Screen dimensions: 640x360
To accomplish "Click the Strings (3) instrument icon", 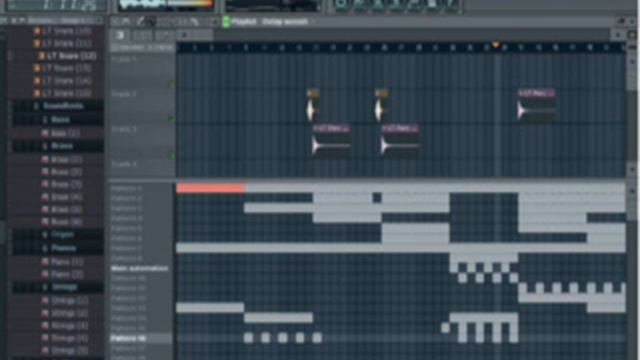I will (x=45, y=325).
